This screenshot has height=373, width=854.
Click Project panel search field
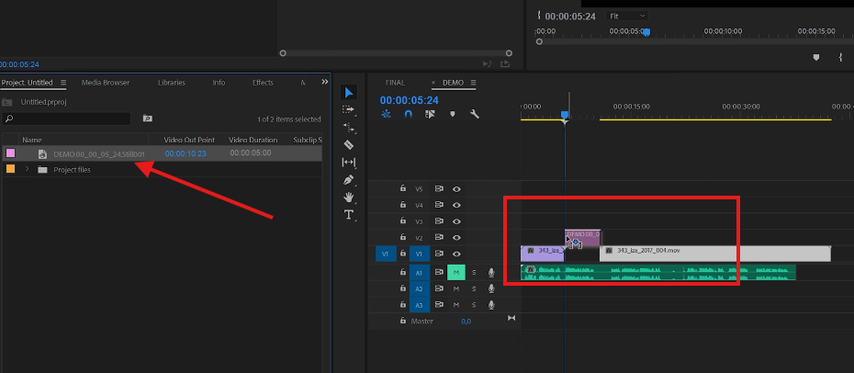[x=66, y=118]
